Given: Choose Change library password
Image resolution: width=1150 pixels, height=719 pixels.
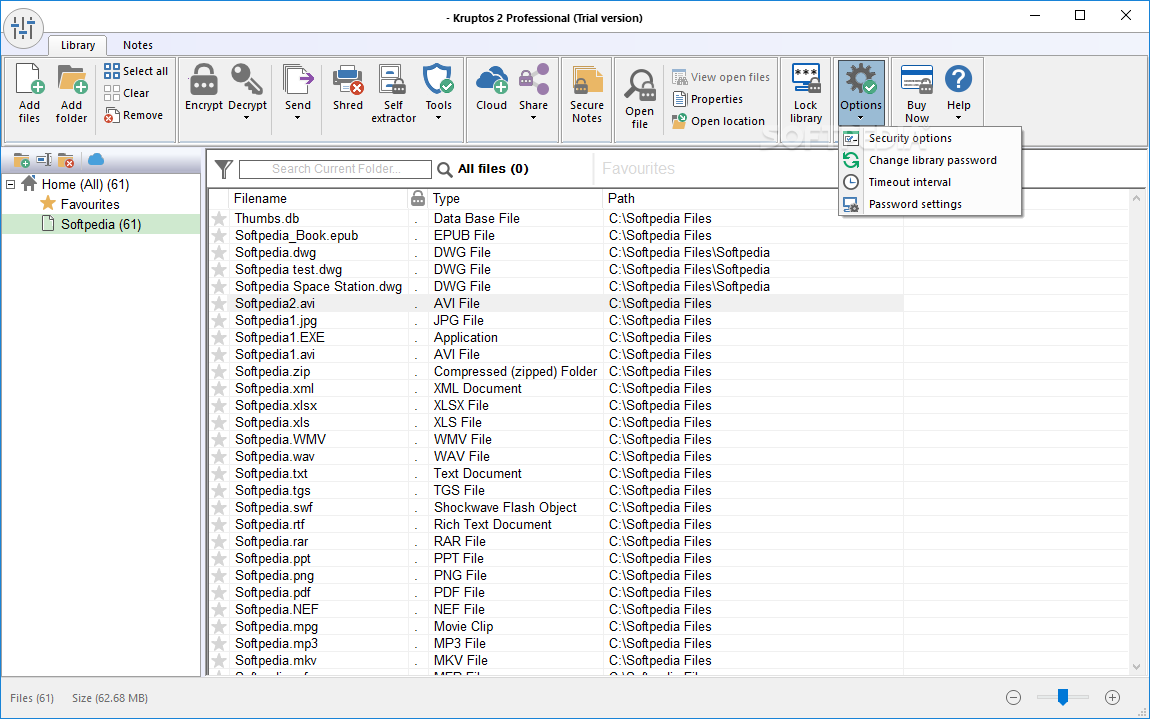Looking at the screenshot, I should pyautogui.click(x=930, y=160).
